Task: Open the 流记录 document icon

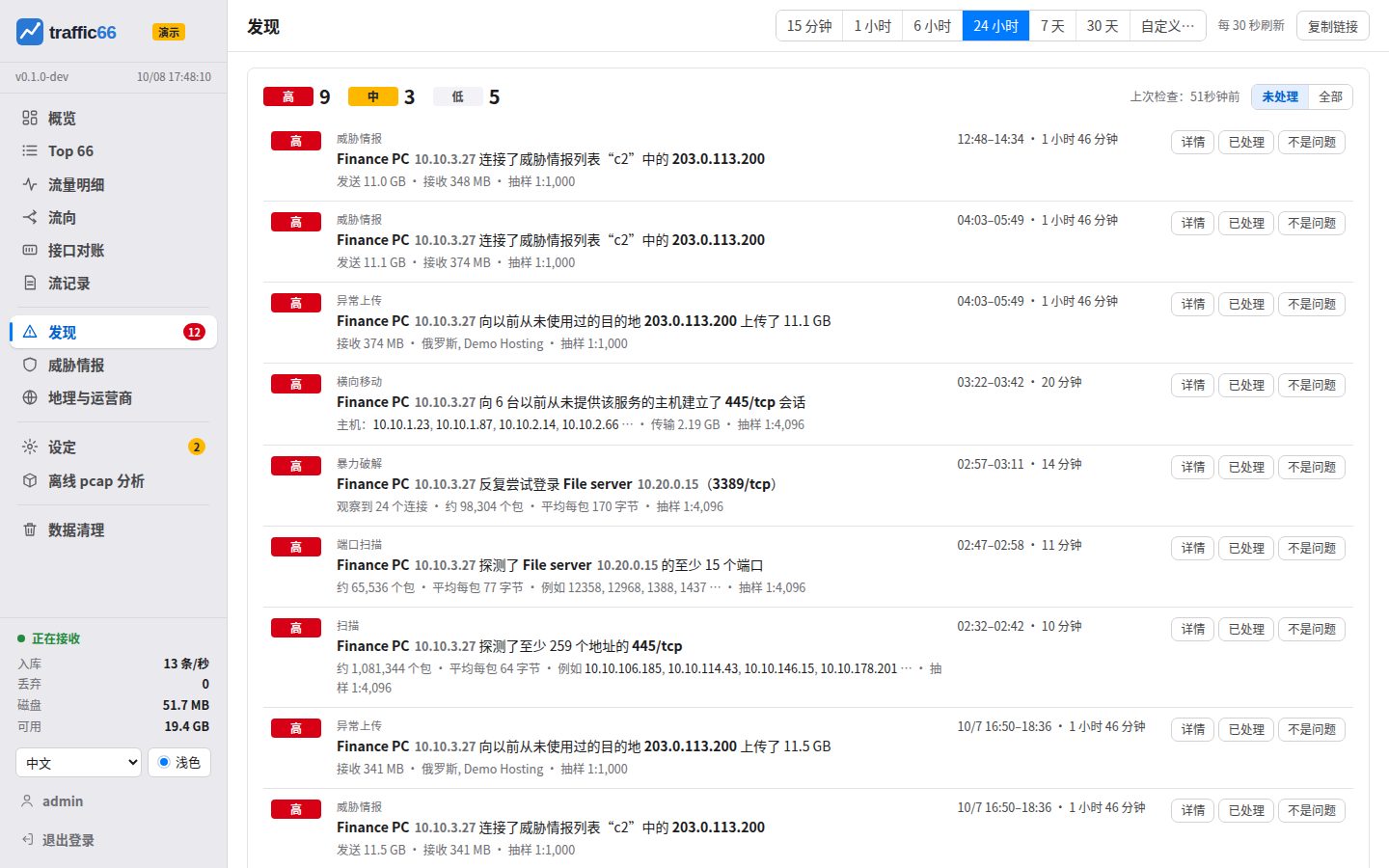Action: coord(30,283)
